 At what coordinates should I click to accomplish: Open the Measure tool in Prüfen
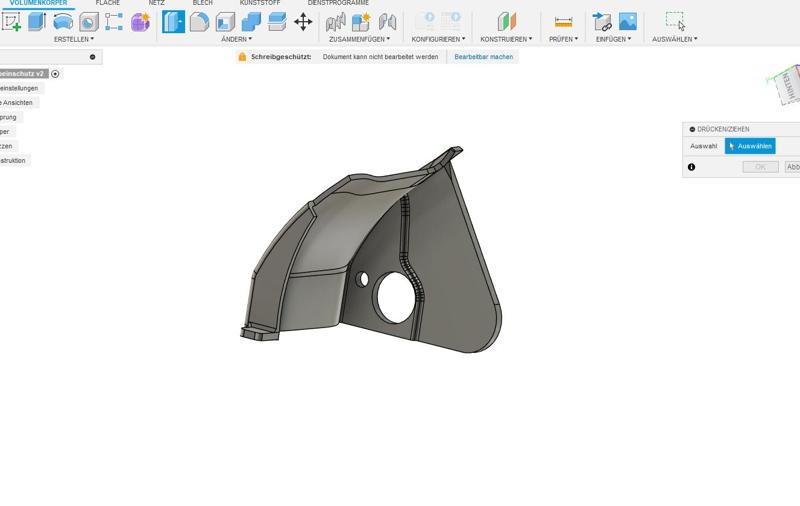point(563,22)
